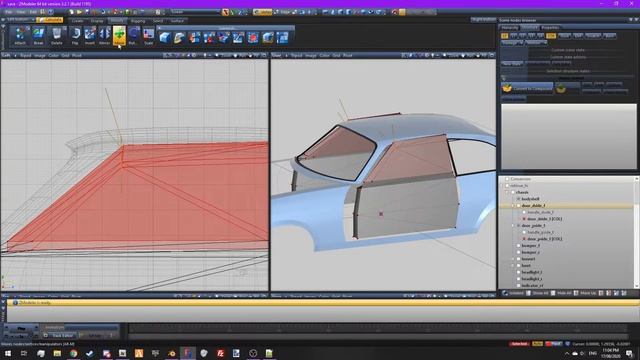
Task: Collapse the chassis tree node
Action: click(507, 192)
